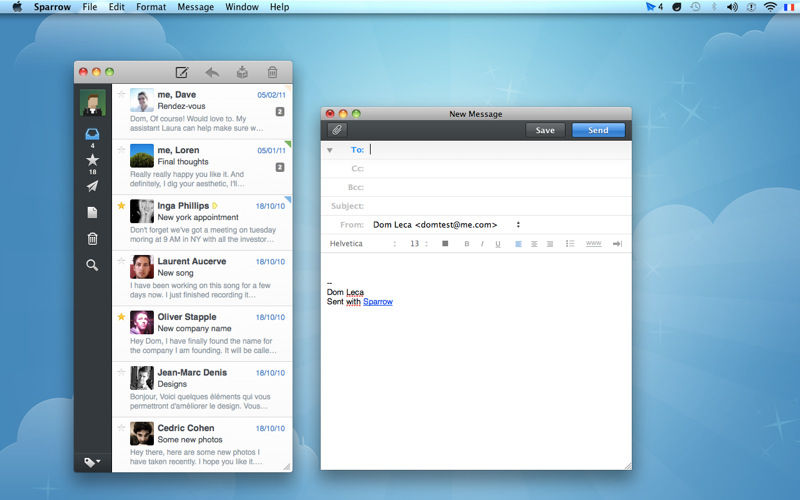Open Sent mail paper plane icon
Viewport: 800px width, 500px height.
click(92, 186)
